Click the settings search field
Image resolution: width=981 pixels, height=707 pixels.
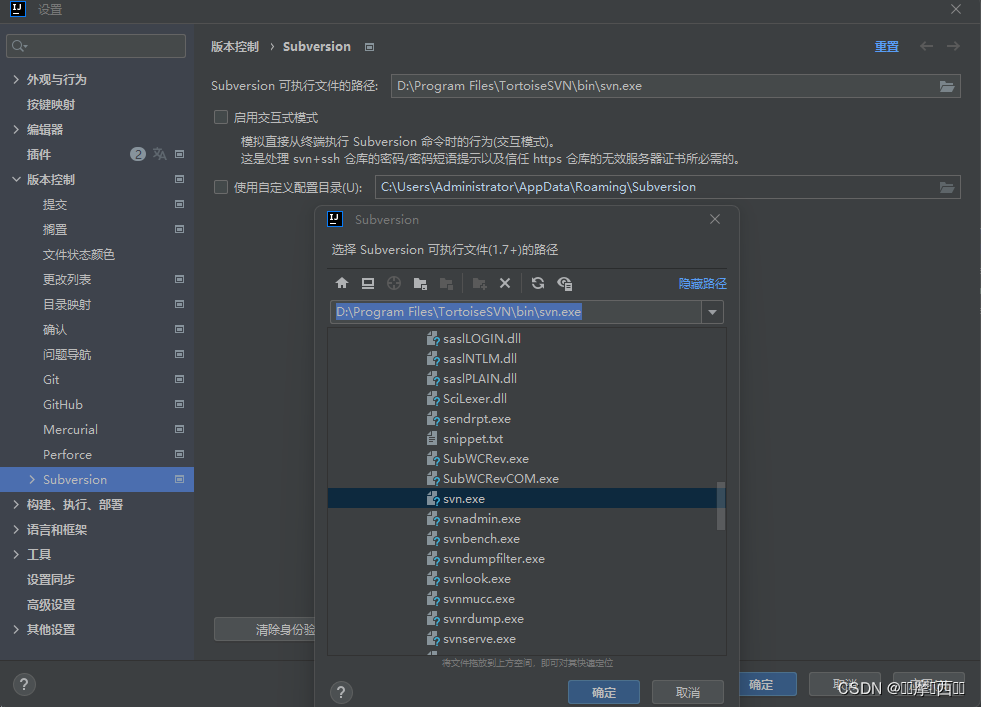point(96,46)
